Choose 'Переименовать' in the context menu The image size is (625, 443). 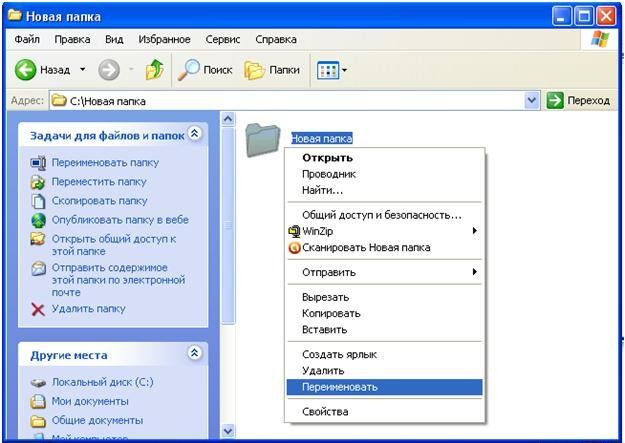pyautogui.click(x=384, y=387)
